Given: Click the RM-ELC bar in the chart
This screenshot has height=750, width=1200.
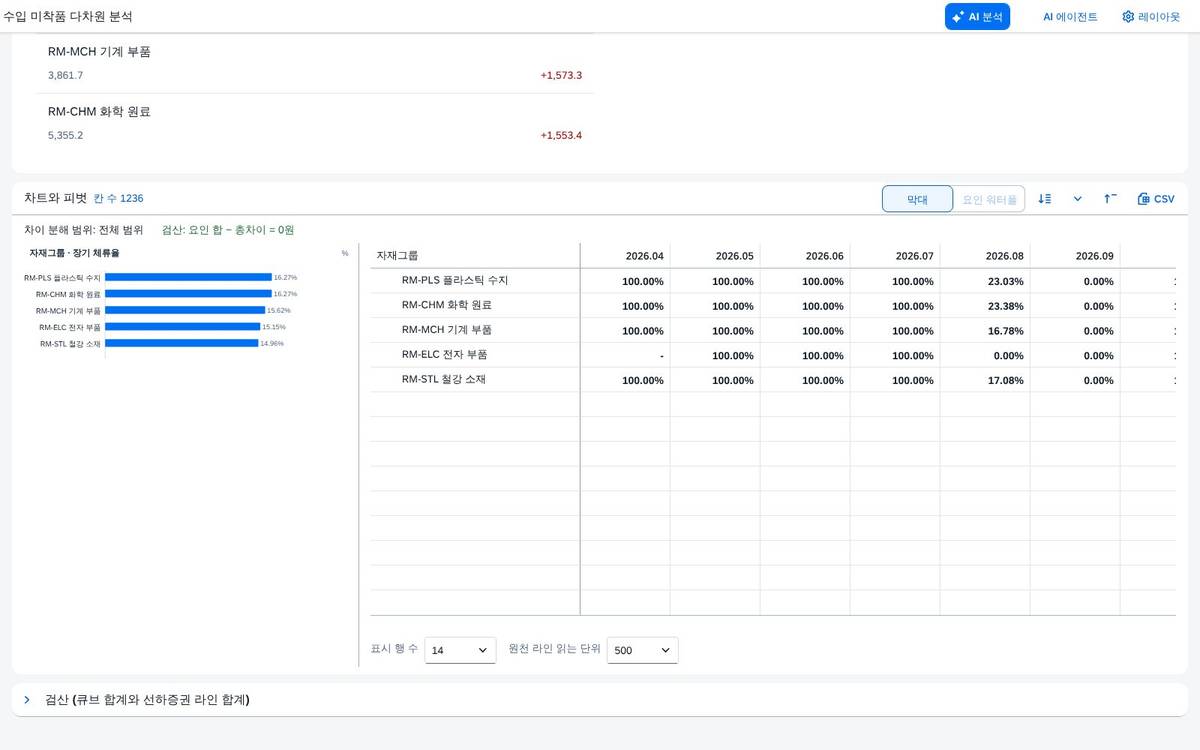Looking at the screenshot, I should pos(182,327).
